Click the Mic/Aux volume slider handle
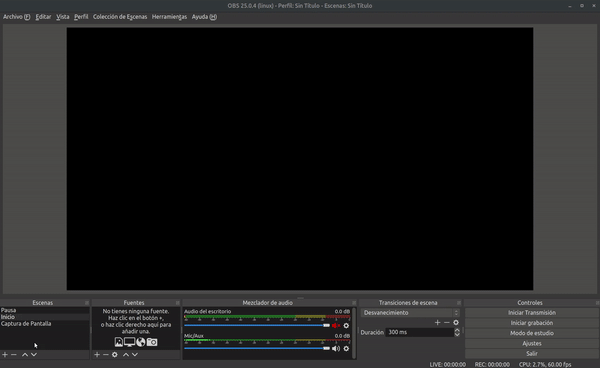This screenshot has height=368, width=600. coord(326,348)
